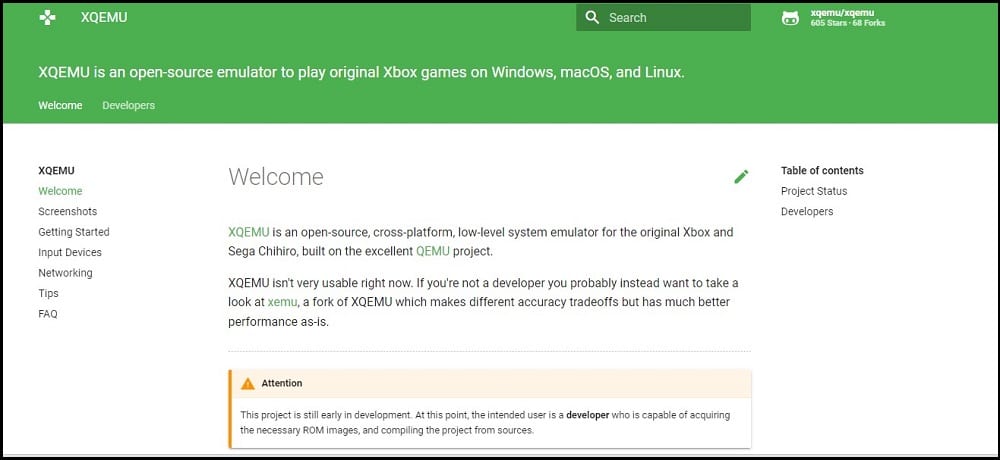
Task: Jump to Project Status in table of contents
Action: [814, 191]
